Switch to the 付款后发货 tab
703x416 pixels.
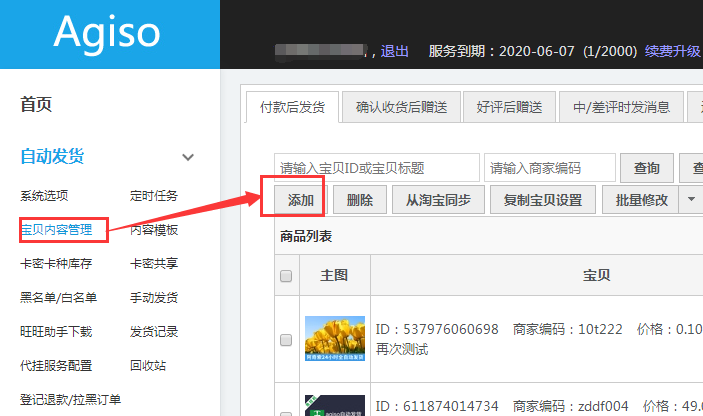tap(292, 107)
